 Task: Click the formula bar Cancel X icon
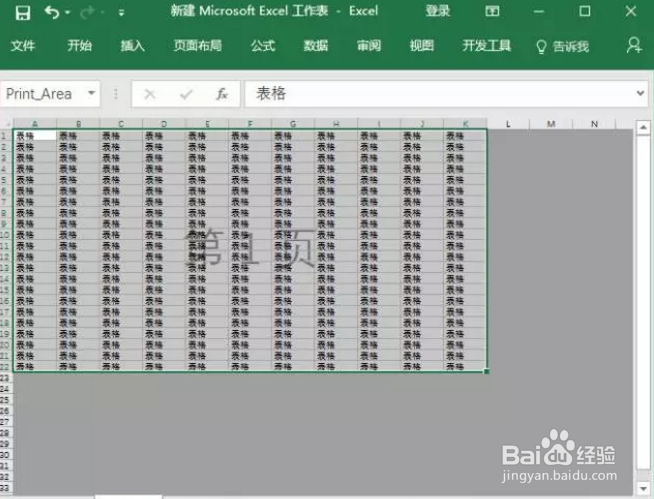click(x=150, y=94)
